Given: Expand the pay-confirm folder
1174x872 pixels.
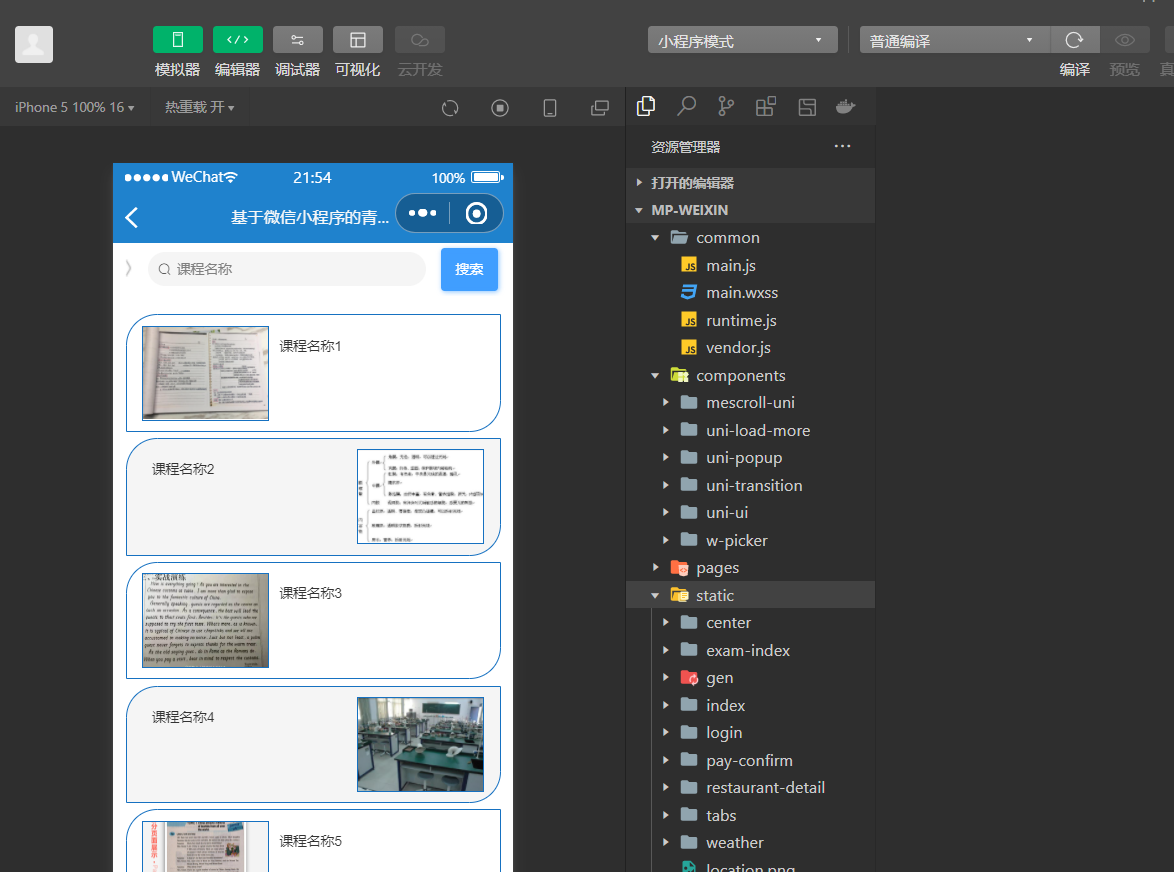Looking at the screenshot, I should point(750,760).
